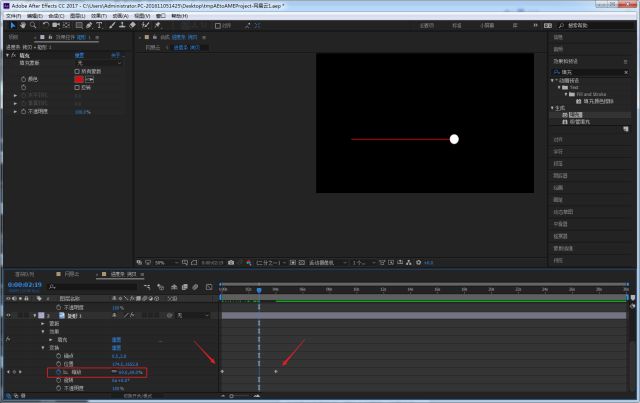Image resolution: width=640 pixels, height=403 pixels.
Task: Select the Rotation tool
Action: [46, 25]
